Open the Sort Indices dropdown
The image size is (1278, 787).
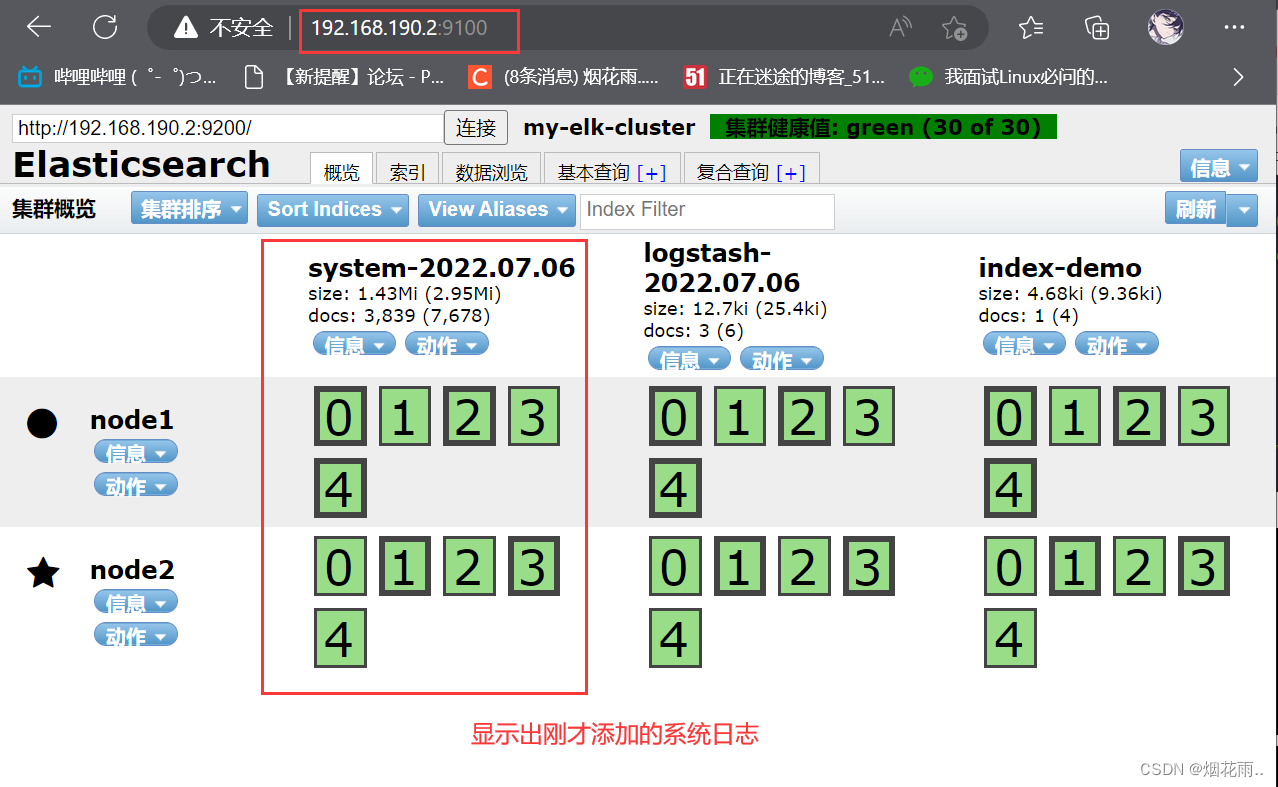(333, 209)
